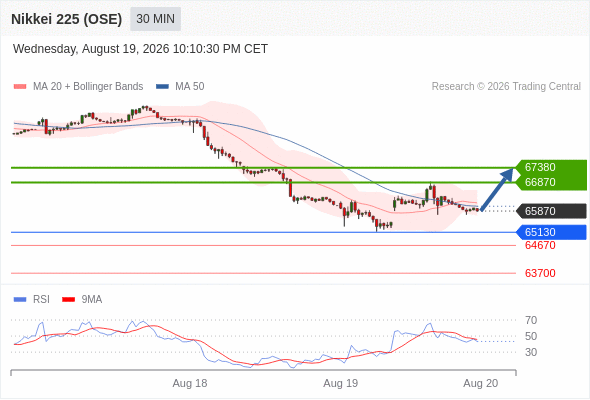Image resolution: width=590 pixels, height=400 pixels.
Task: Click the blue MA 50 legend swatch
Action: (162, 87)
